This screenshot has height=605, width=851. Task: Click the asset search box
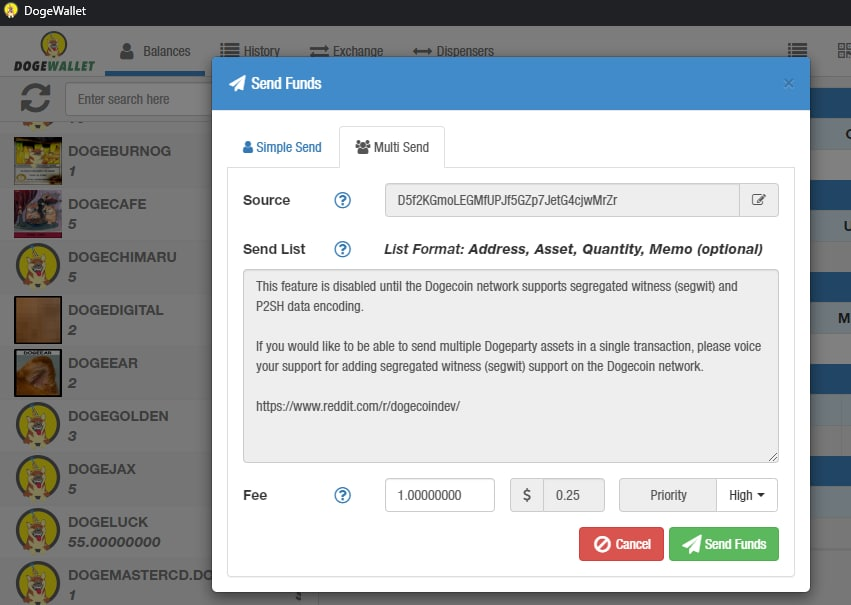click(139, 99)
